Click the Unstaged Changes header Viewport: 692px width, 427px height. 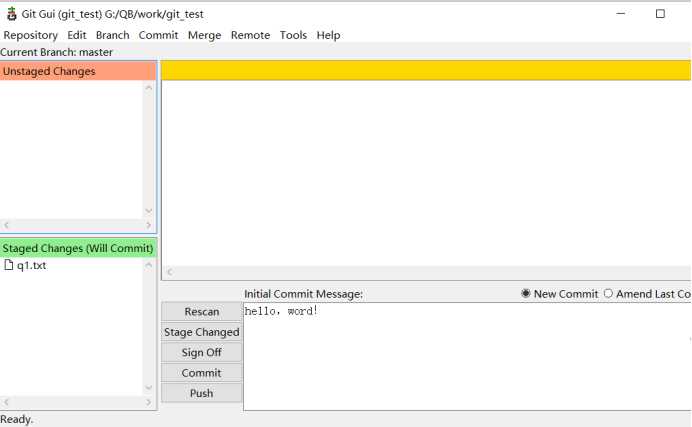click(x=78, y=71)
